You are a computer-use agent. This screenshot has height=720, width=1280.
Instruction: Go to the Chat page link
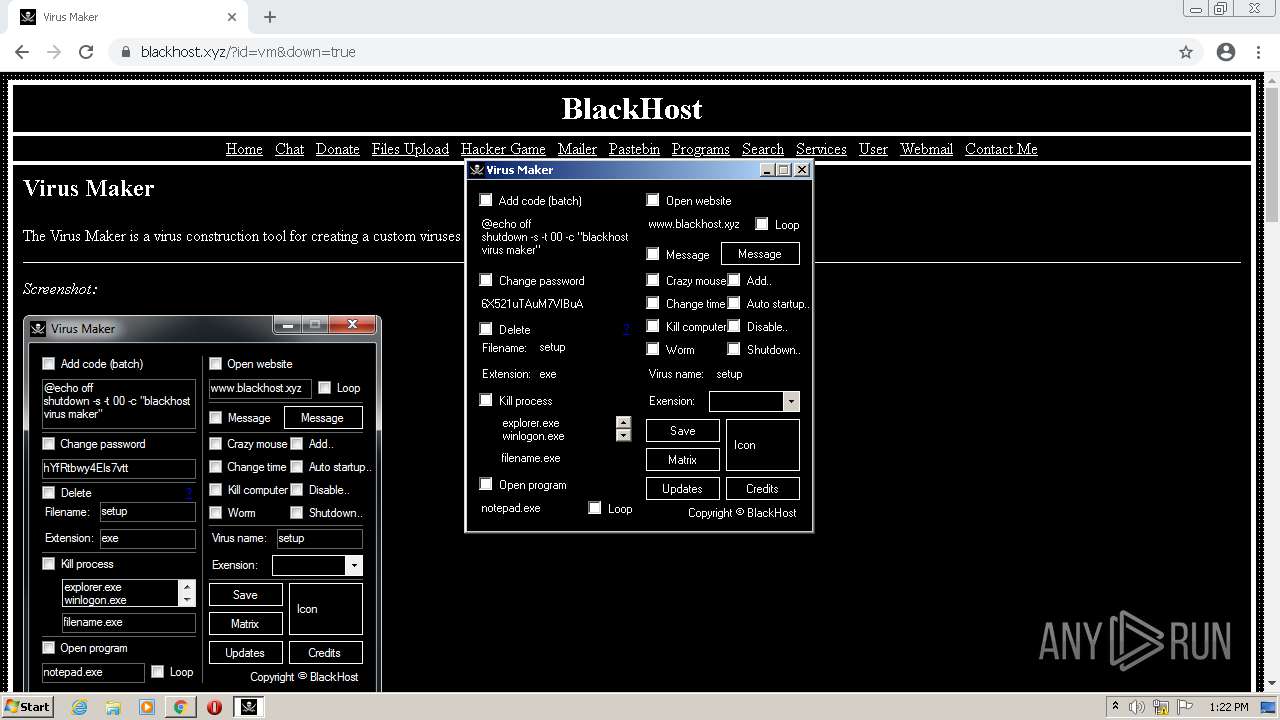pyautogui.click(x=289, y=149)
